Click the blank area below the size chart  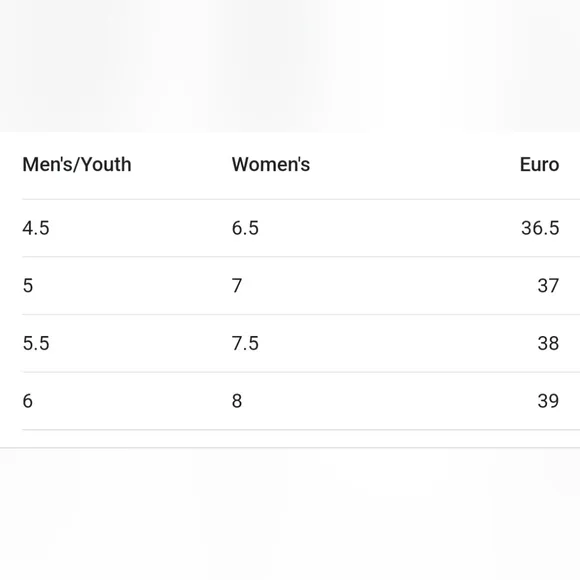pyautogui.click(x=290, y=514)
